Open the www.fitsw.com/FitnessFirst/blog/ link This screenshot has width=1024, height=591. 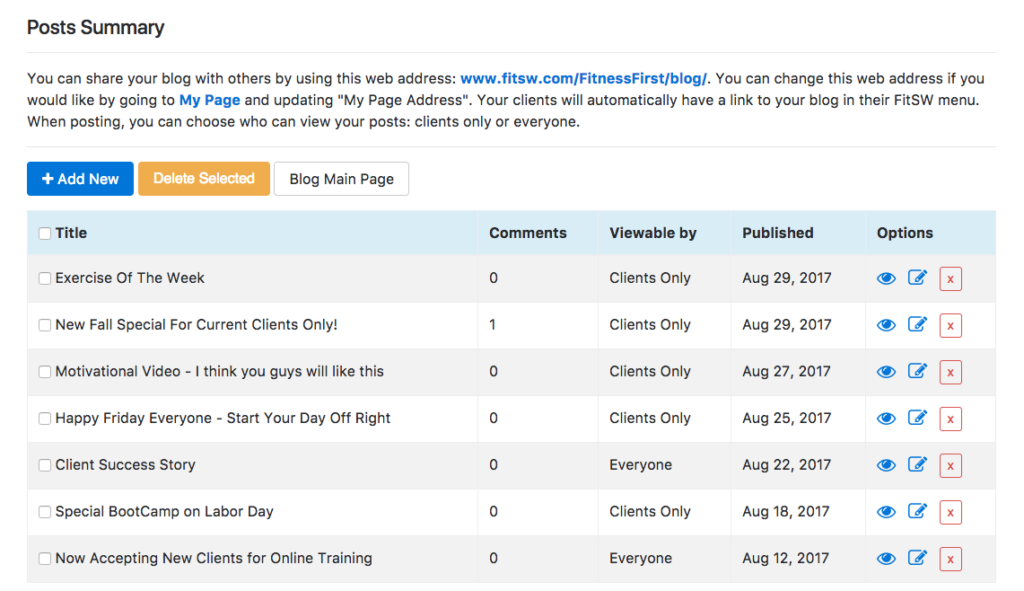(583, 78)
